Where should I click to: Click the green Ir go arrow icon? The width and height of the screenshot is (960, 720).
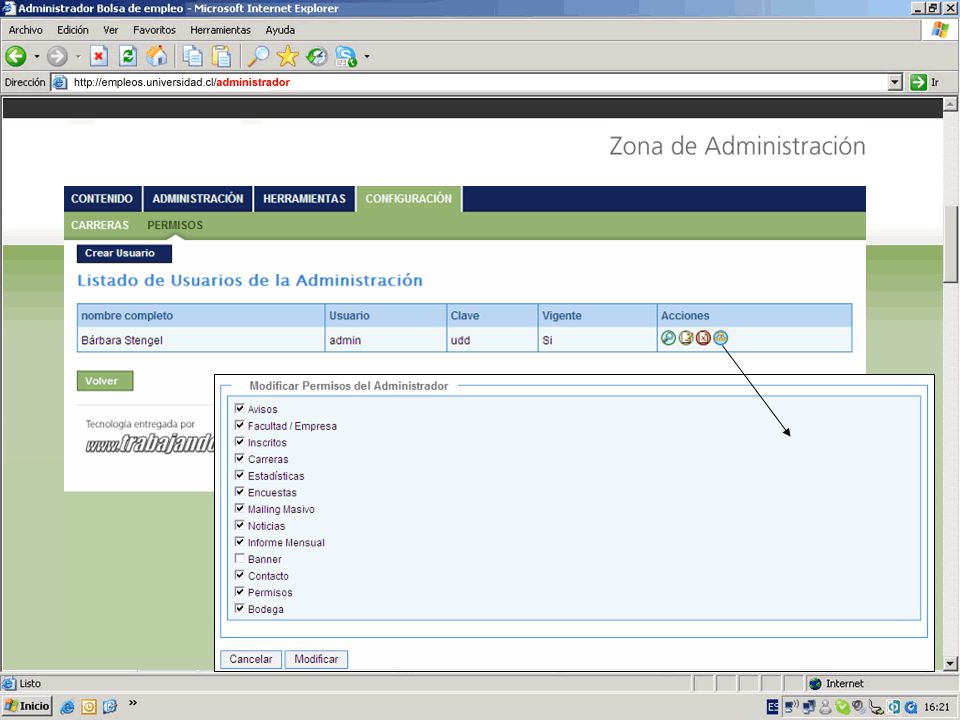pyautogui.click(x=918, y=82)
